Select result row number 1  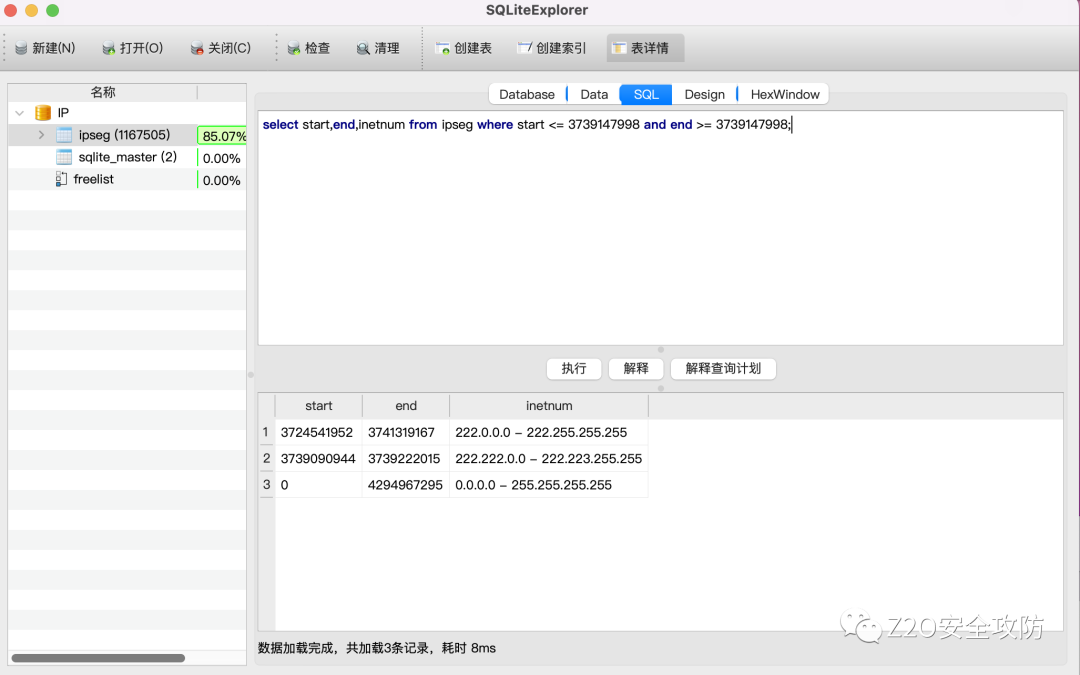(x=266, y=433)
